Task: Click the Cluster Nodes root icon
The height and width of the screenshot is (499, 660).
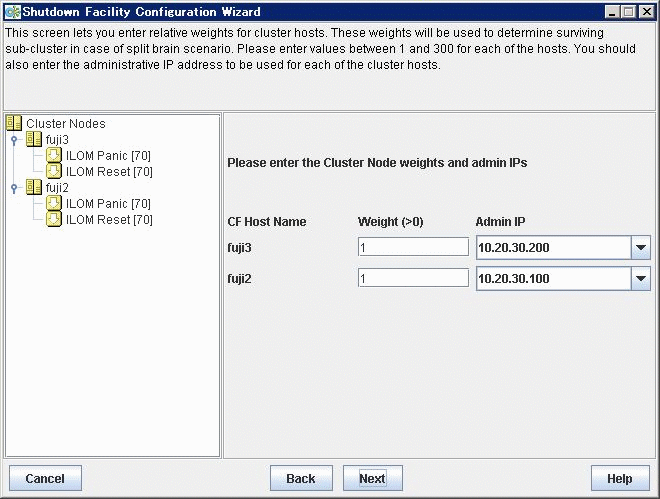Action: pos(14,123)
